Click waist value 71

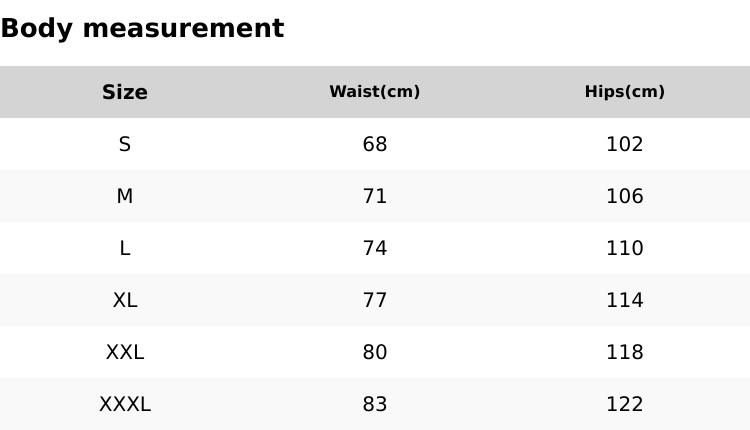coord(375,196)
